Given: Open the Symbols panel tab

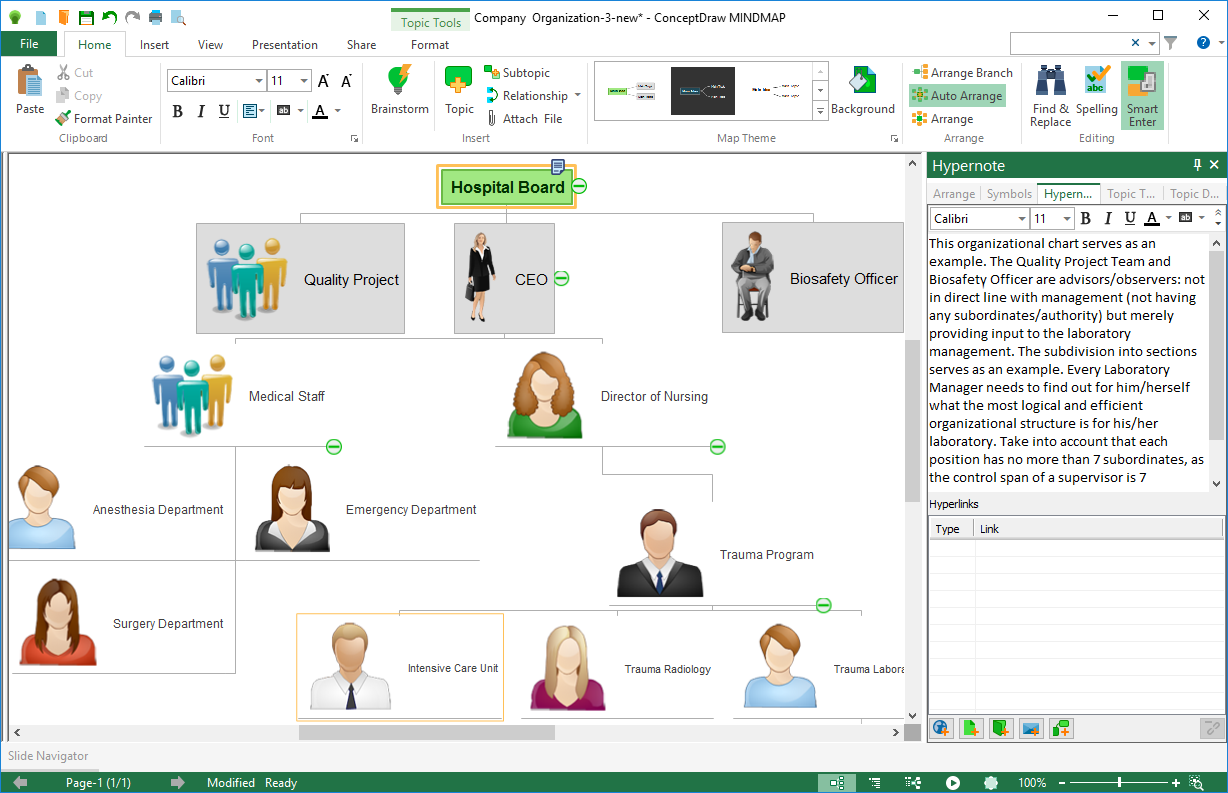Looking at the screenshot, I should pyautogui.click(x=1009, y=194).
